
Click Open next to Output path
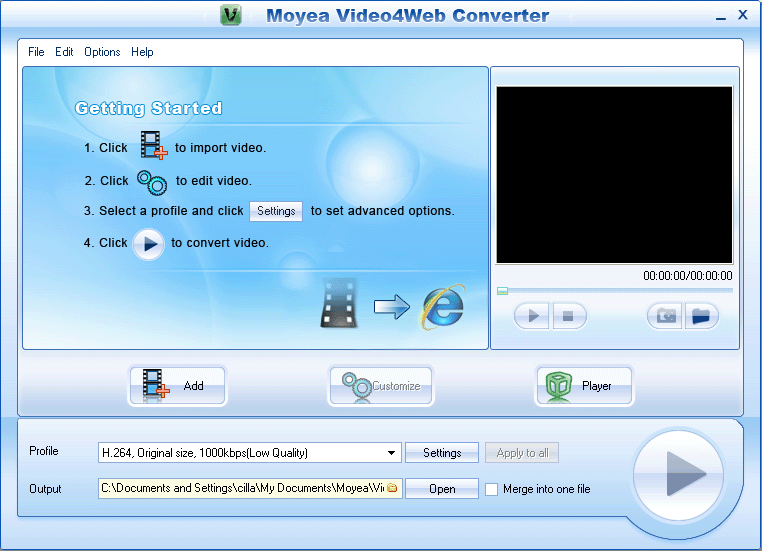tap(442, 488)
